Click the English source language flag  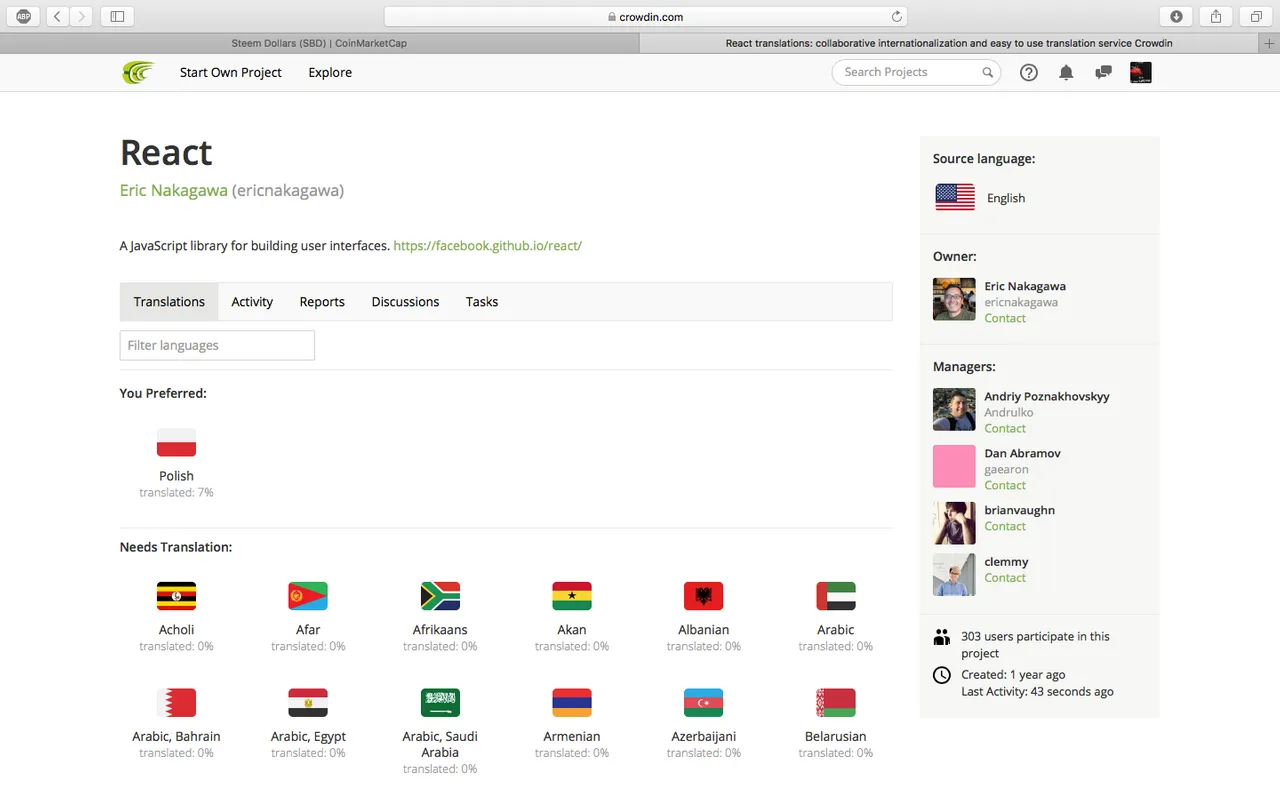955,197
